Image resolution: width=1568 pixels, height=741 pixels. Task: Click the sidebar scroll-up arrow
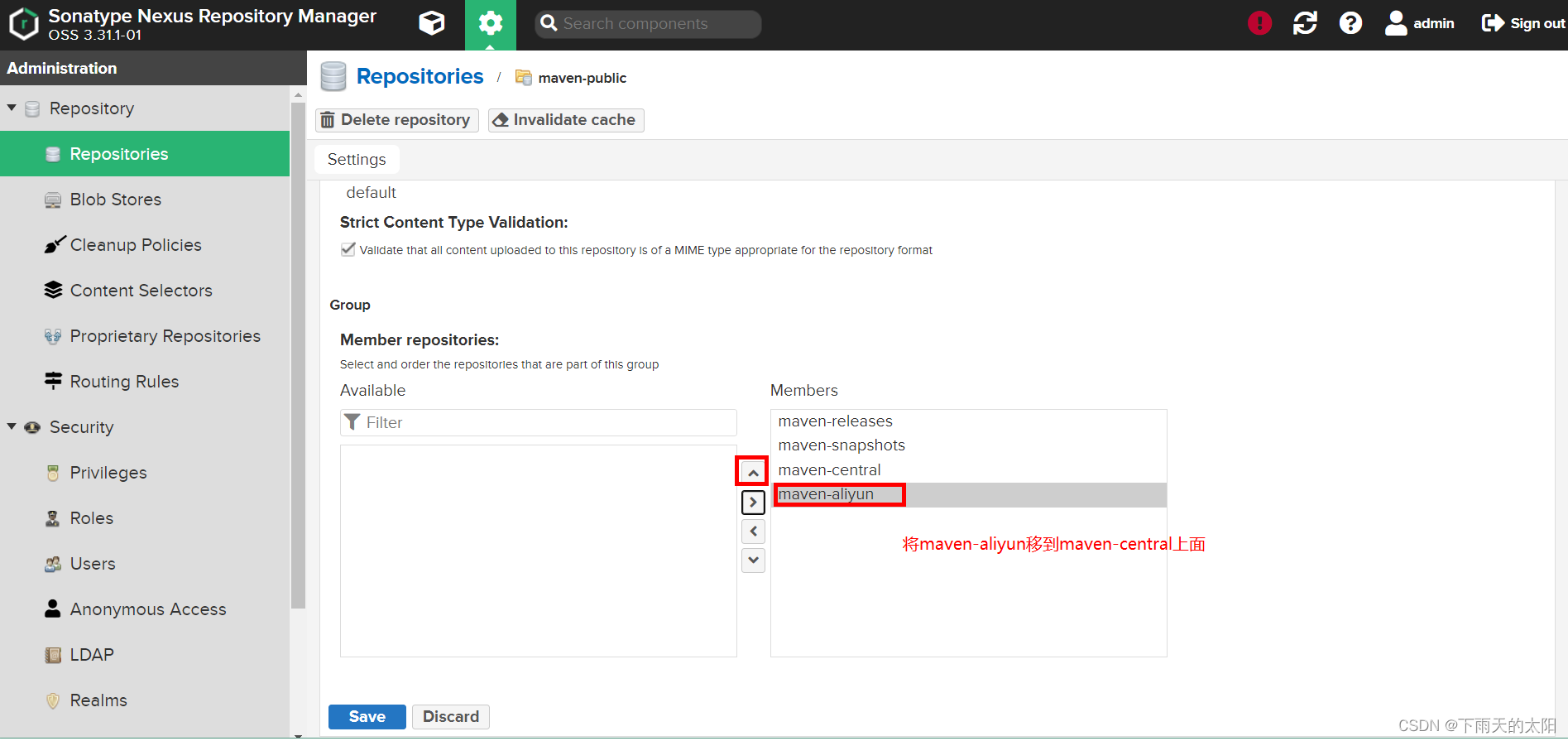(x=299, y=95)
